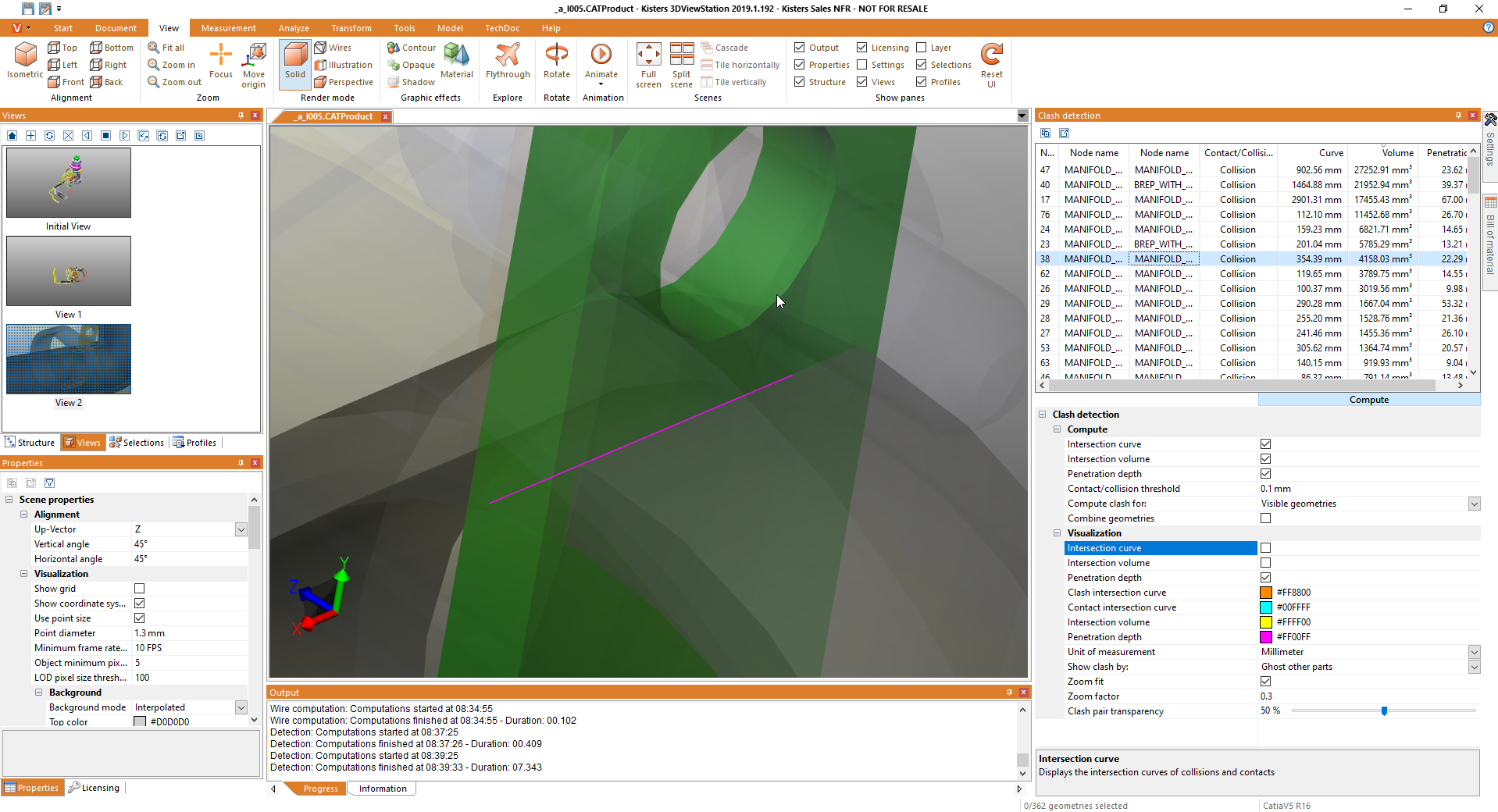Align view to Front

point(66,82)
